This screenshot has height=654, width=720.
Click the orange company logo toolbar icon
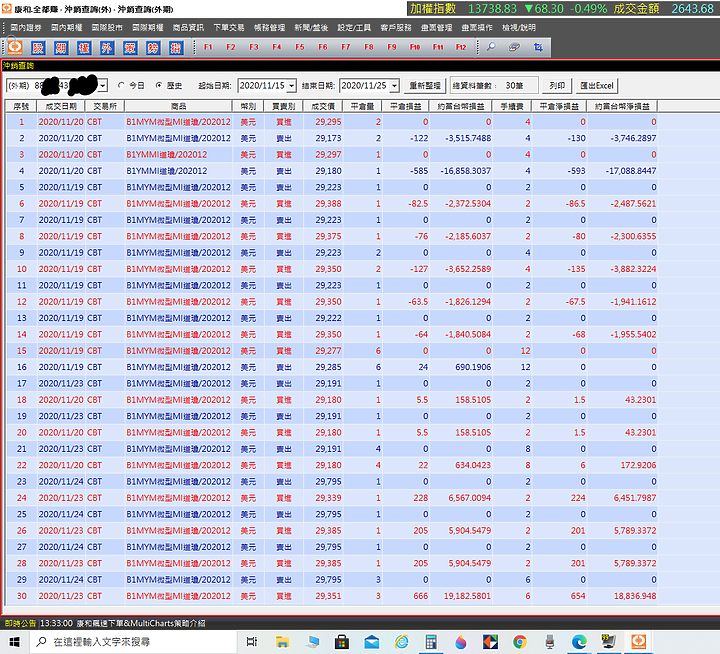click(x=15, y=47)
